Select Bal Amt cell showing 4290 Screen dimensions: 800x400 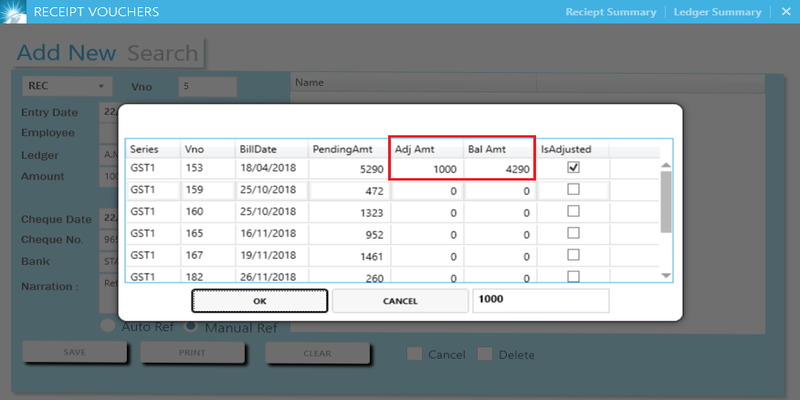pyautogui.click(x=499, y=169)
